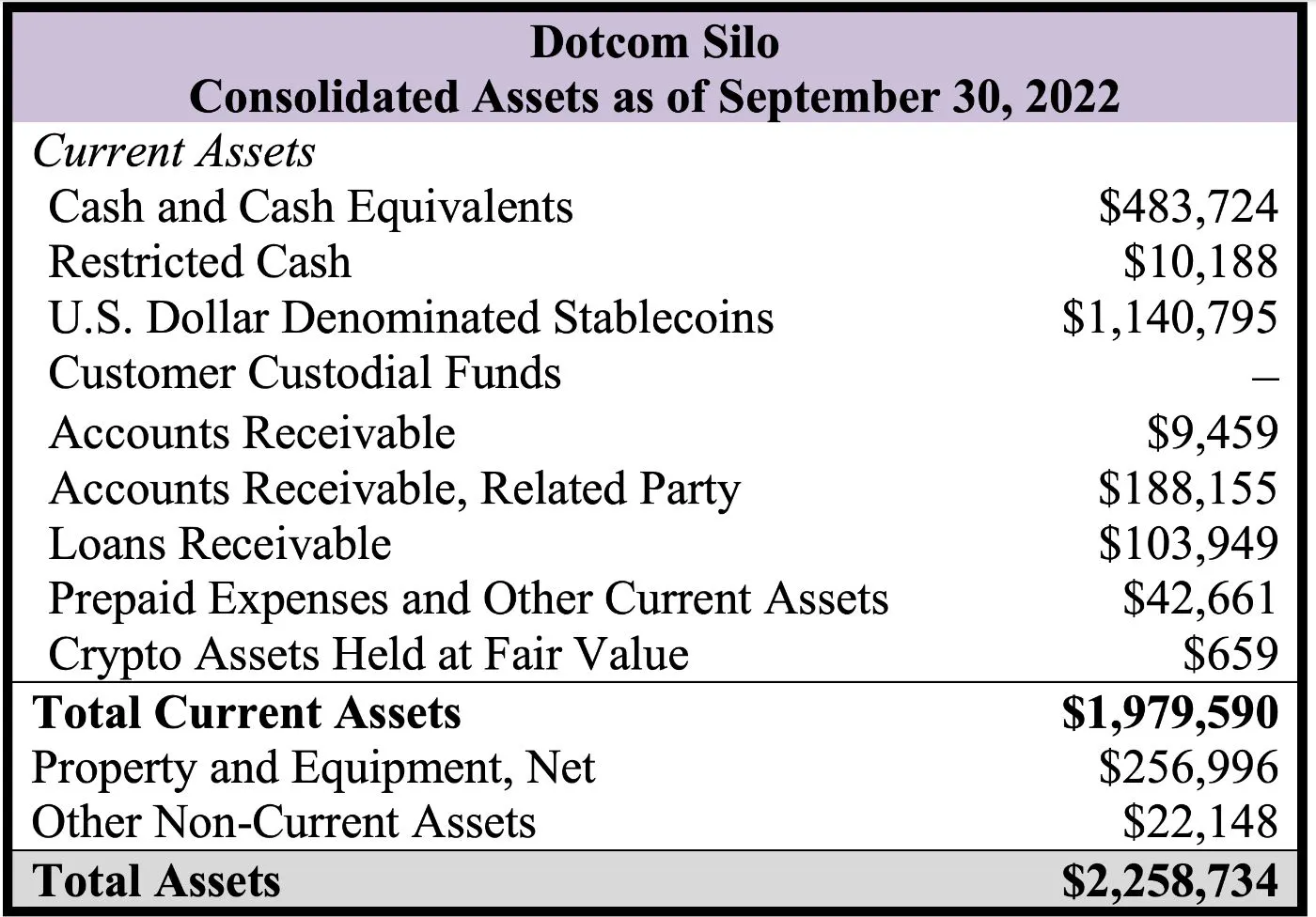Screen dimensions: 1316x917
Task: Click the Total Current Assets bold label
Action: point(246,712)
